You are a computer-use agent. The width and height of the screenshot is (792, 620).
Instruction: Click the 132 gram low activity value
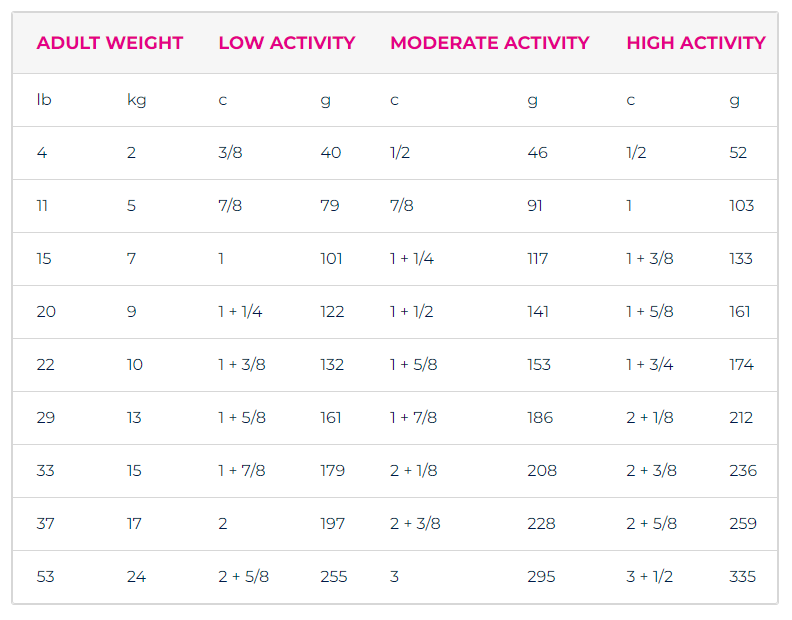pos(332,365)
